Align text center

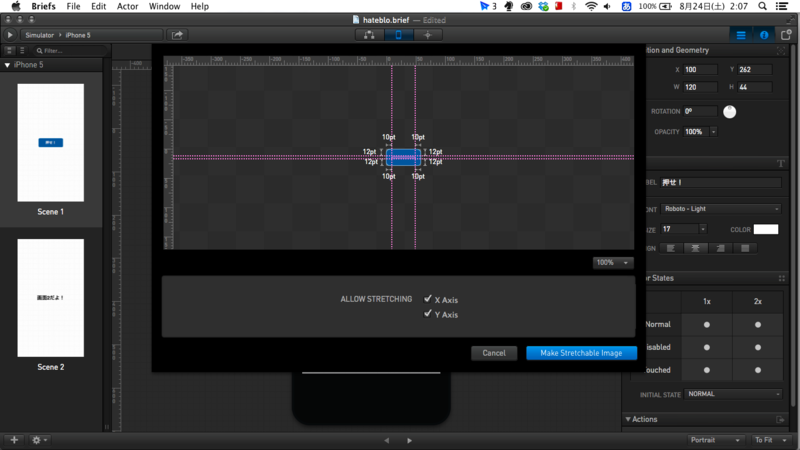click(x=695, y=248)
